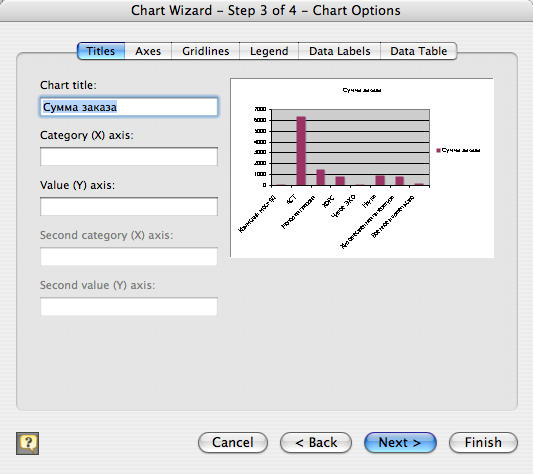Screen dimensions: 533x474
Task: Click the Value (Y) axis input
Action: tap(129, 207)
